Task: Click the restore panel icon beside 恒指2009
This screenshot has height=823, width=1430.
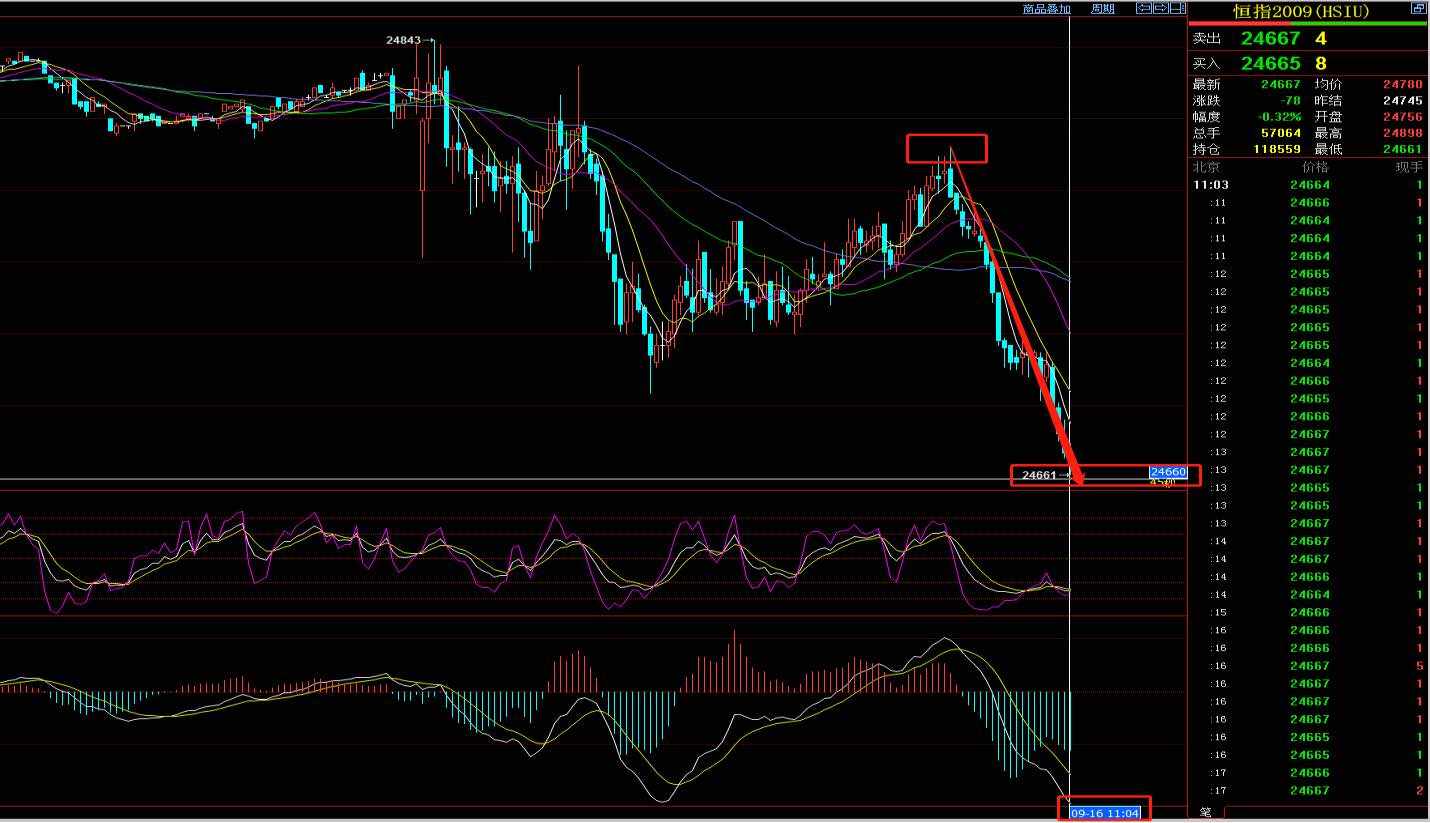Action: (1418, 8)
